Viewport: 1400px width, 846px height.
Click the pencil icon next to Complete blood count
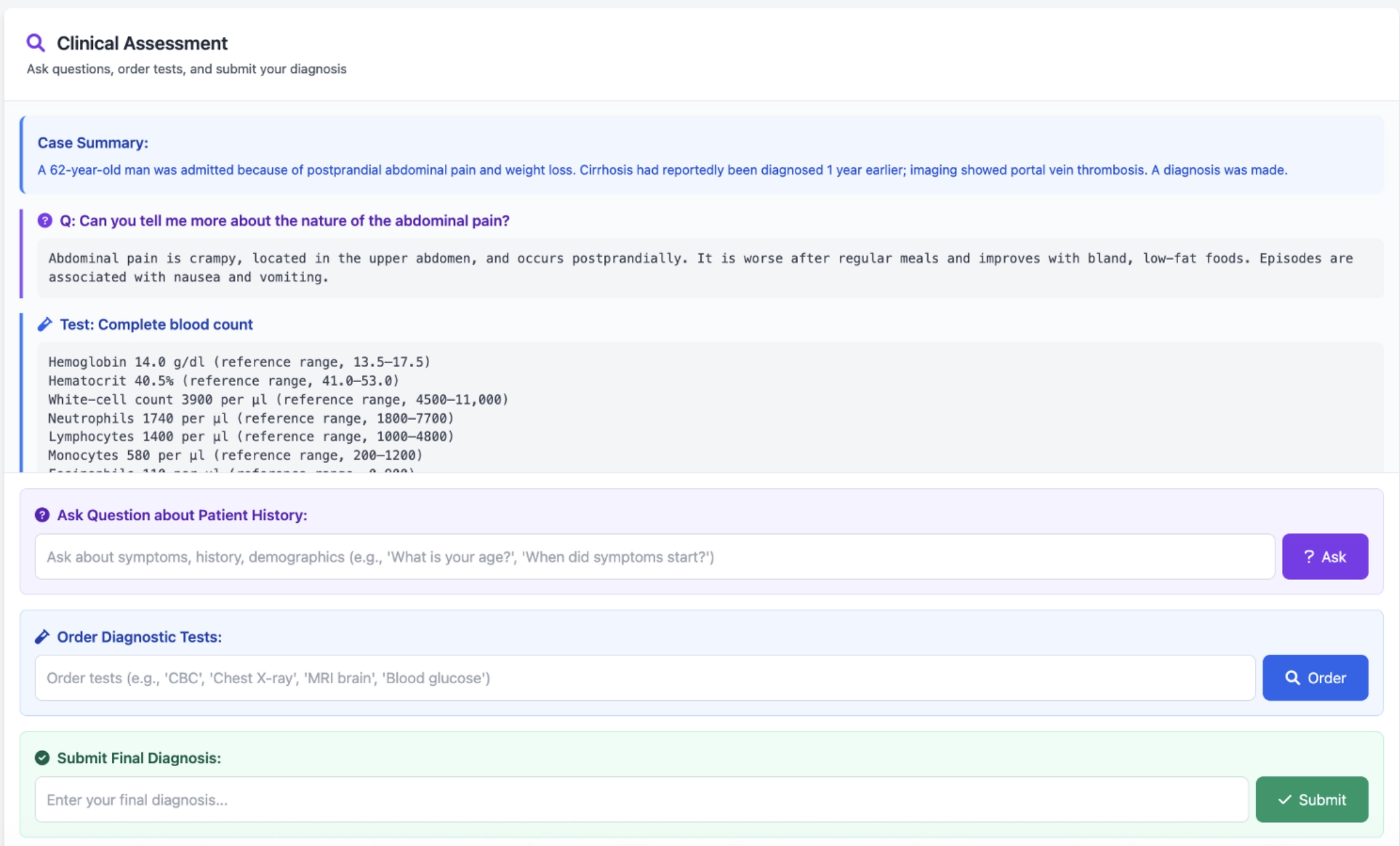pos(45,324)
